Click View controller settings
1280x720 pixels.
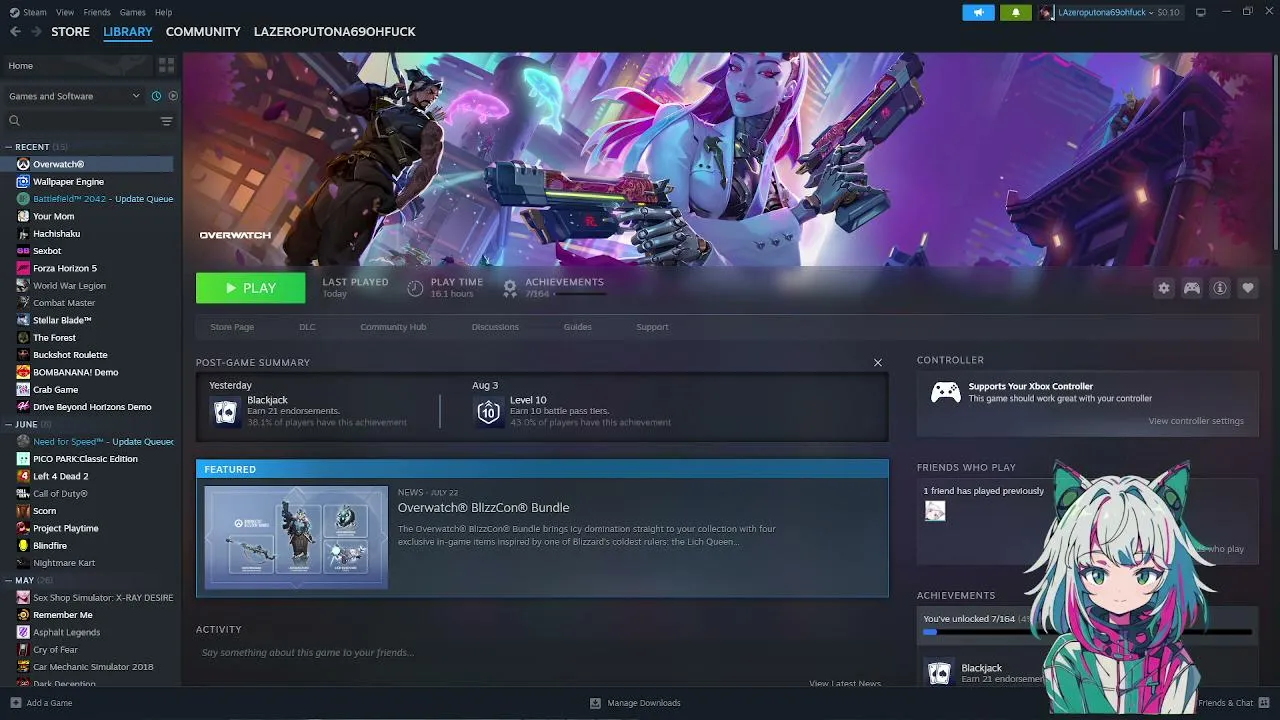(1196, 421)
